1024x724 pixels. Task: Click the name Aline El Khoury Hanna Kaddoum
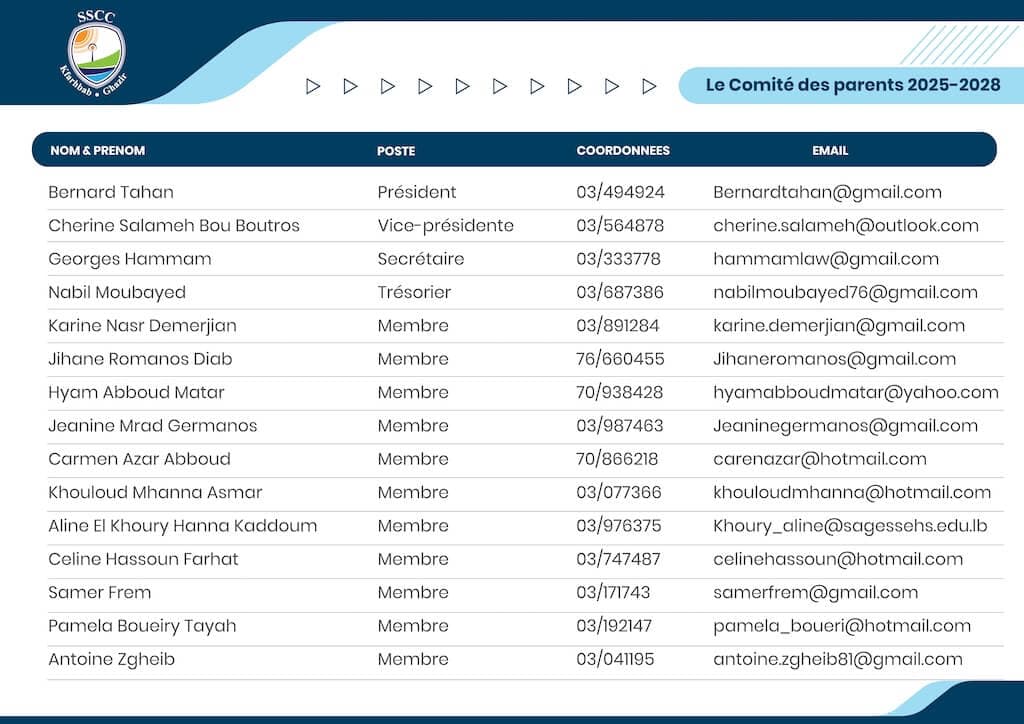183,525
